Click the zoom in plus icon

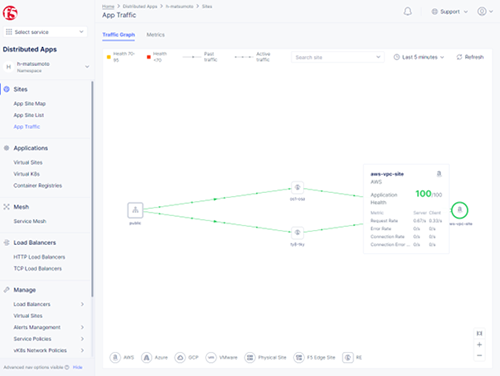tap(479, 345)
